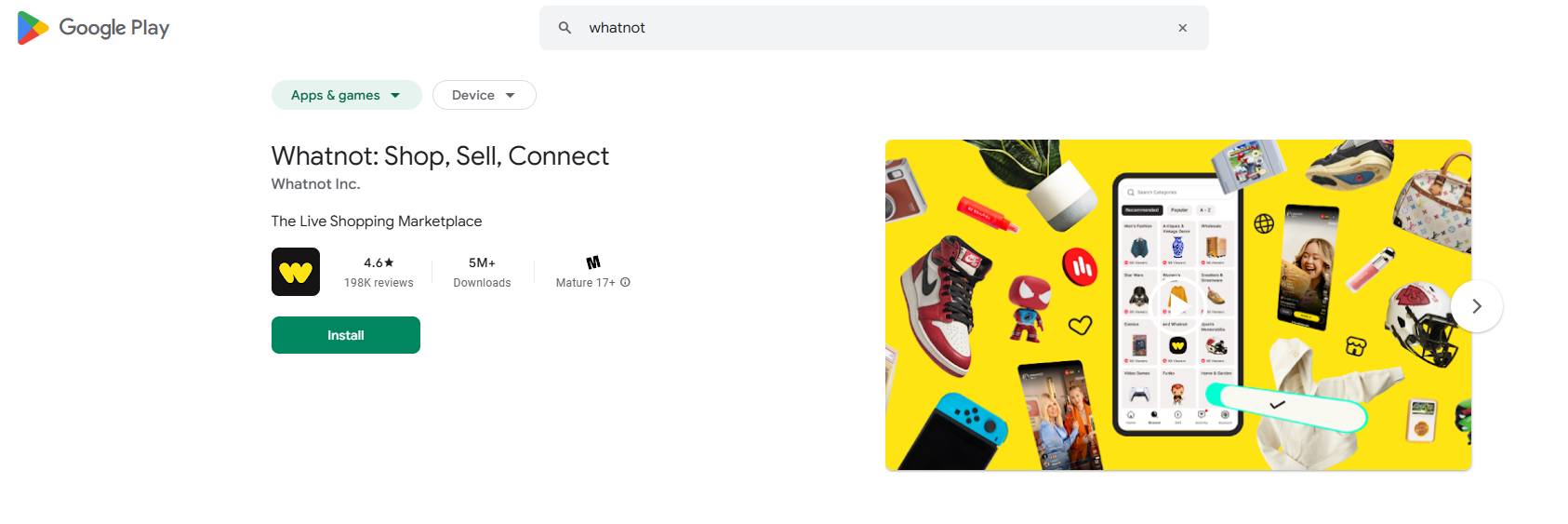Click the search magnifier icon
This screenshot has height=524, width=1568.
pyautogui.click(x=565, y=28)
